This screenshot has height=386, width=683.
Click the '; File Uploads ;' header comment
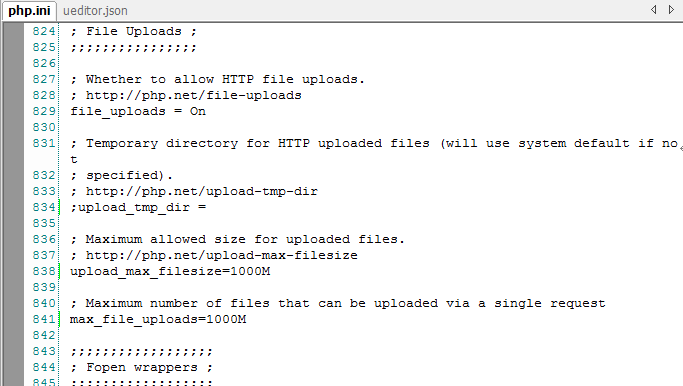point(134,31)
